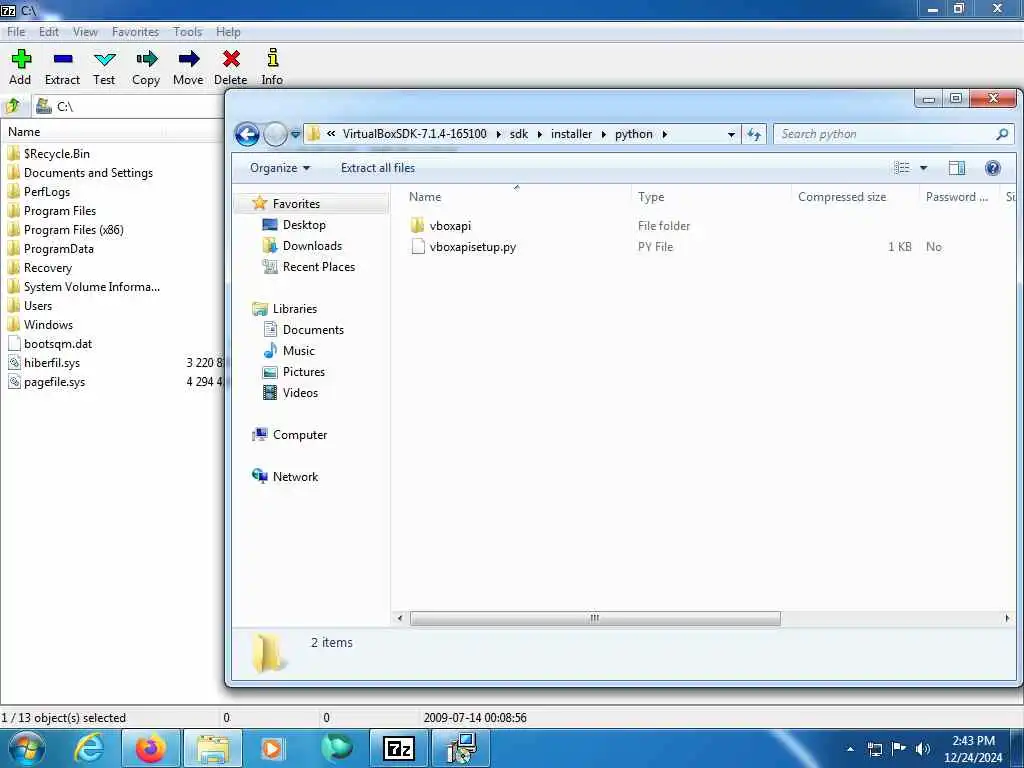Select Recent Places in navigation pane
The image size is (1024, 768).
(x=318, y=266)
